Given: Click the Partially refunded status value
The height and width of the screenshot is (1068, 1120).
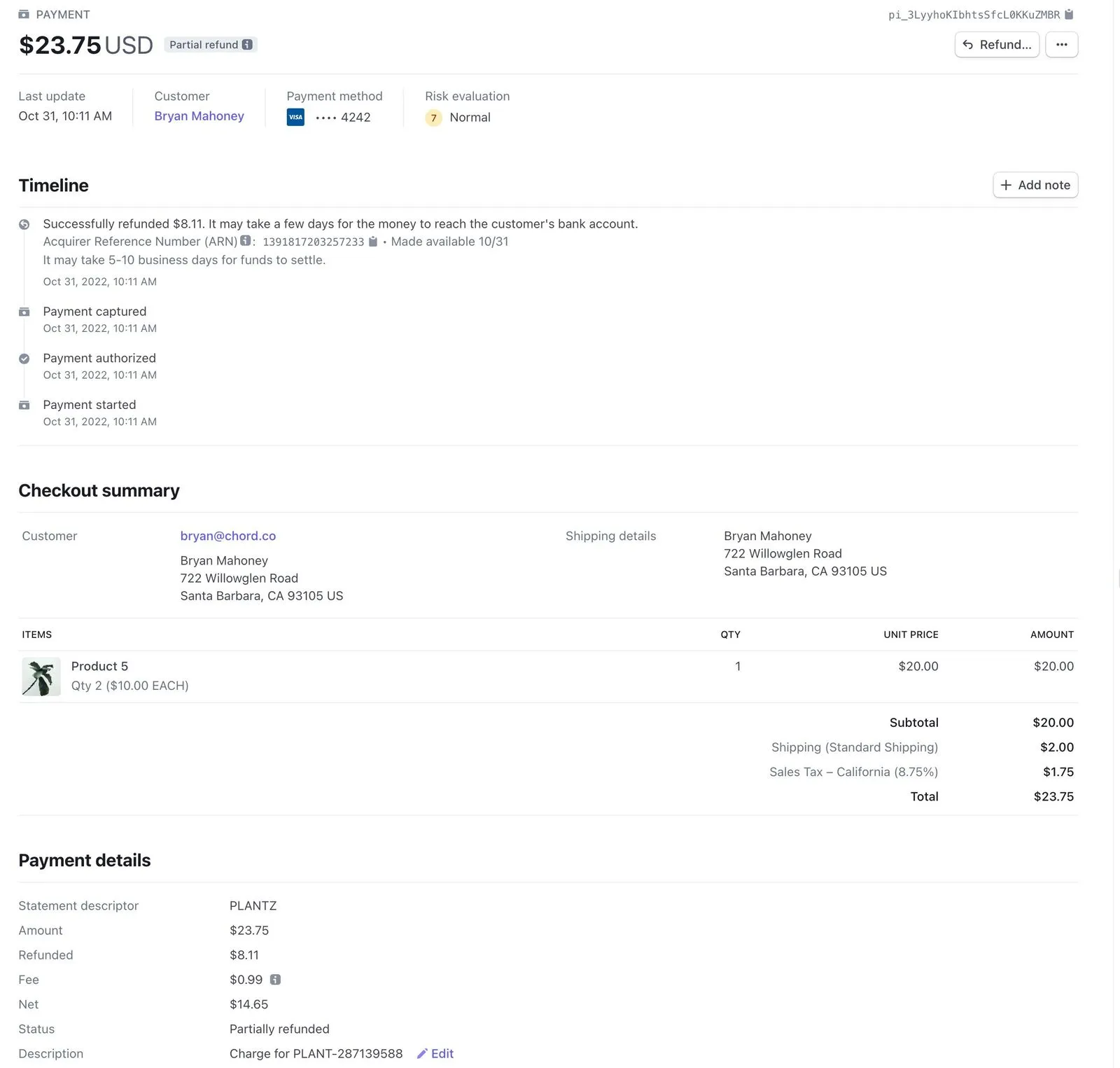Looking at the screenshot, I should [x=279, y=1029].
